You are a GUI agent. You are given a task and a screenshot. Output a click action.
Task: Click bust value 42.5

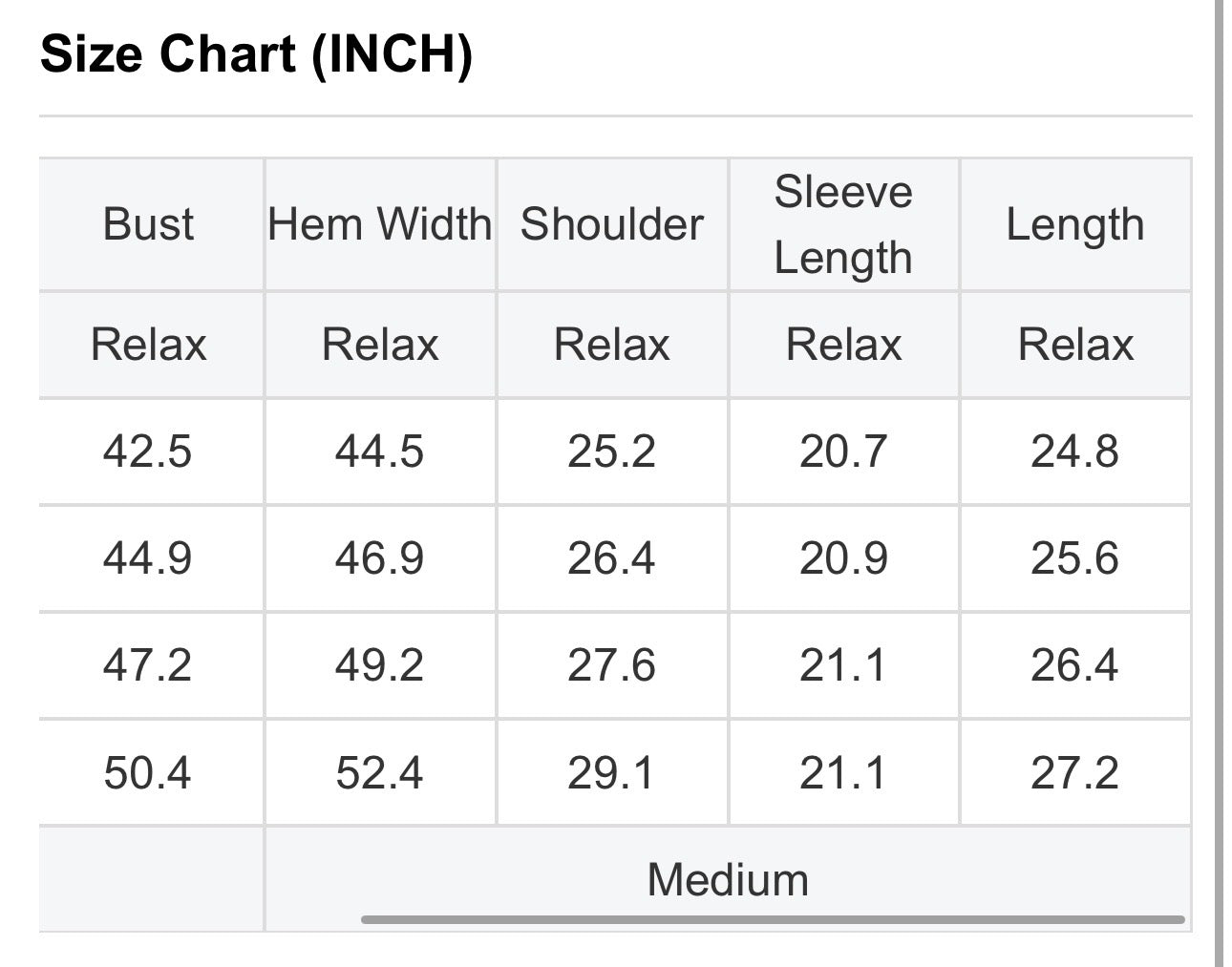coord(148,451)
